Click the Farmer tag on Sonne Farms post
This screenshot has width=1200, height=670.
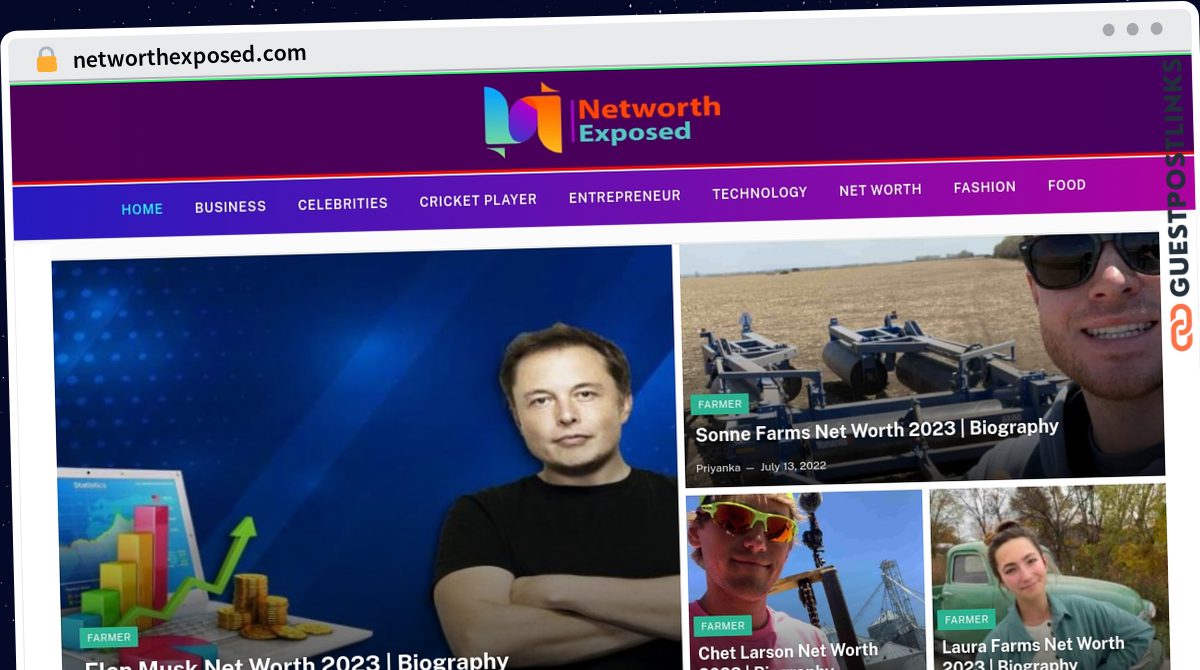pyautogui.click(x=720, y=404)
